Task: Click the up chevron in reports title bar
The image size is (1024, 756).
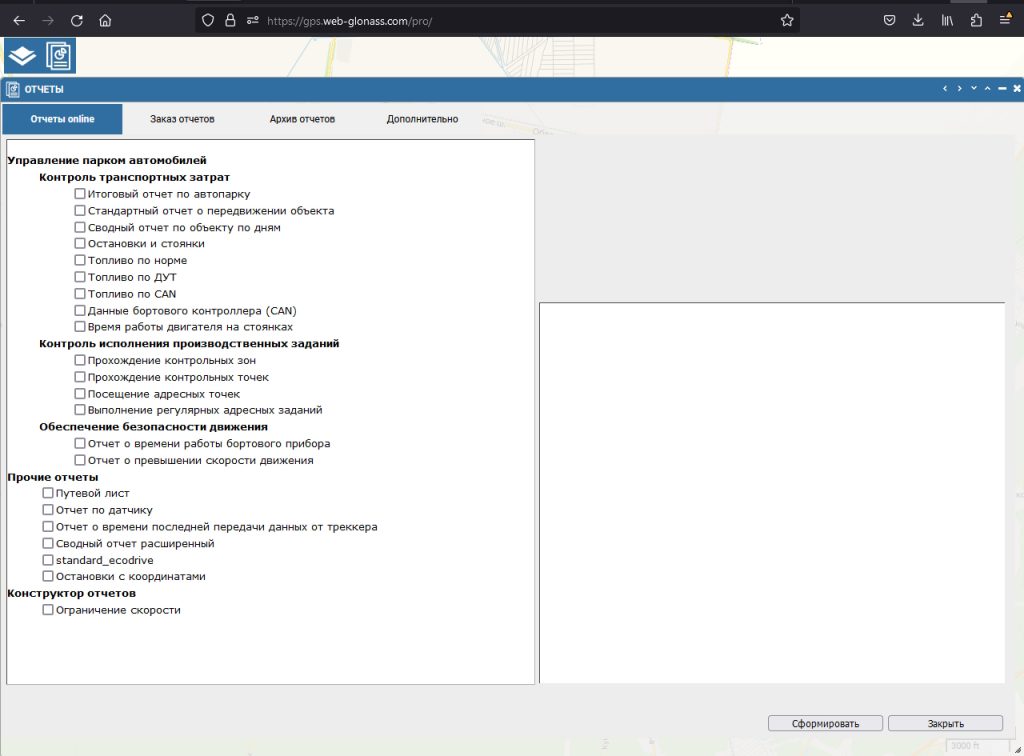Action: coord(987,88)
